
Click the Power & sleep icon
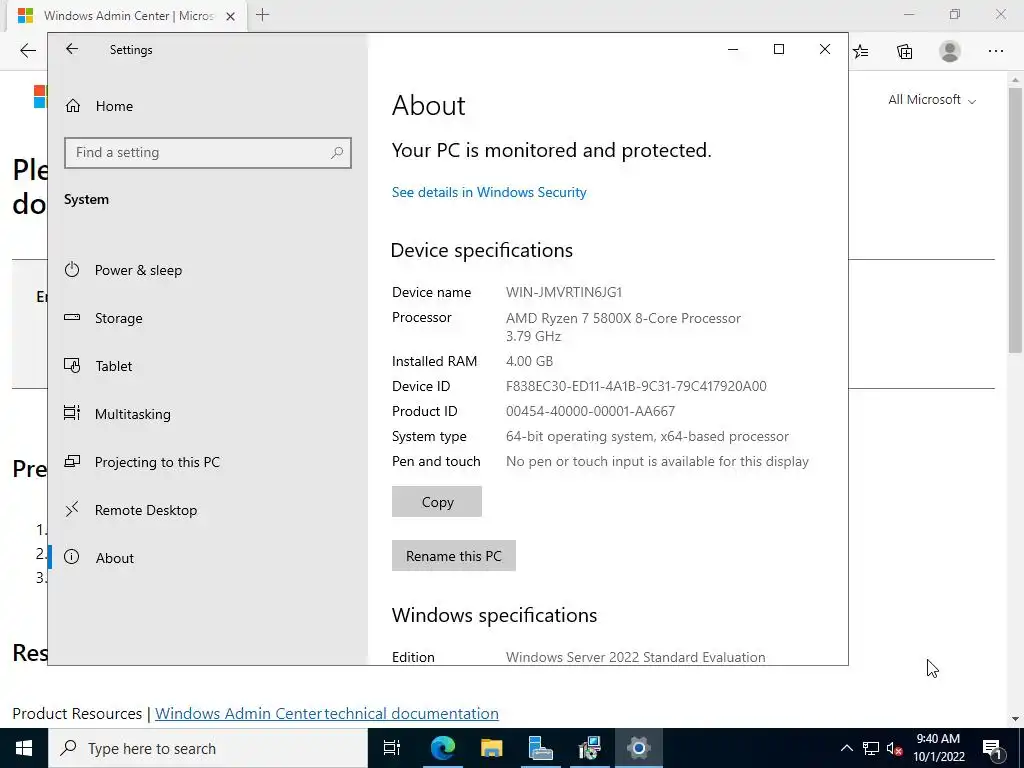click(x=72, y=270)
